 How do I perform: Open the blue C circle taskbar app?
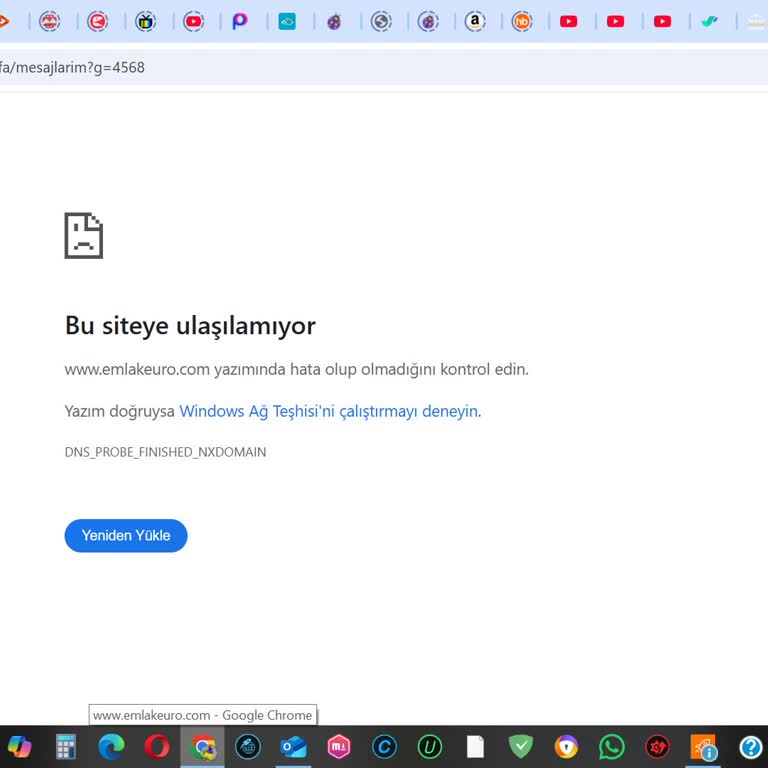(x=384, y=747)
